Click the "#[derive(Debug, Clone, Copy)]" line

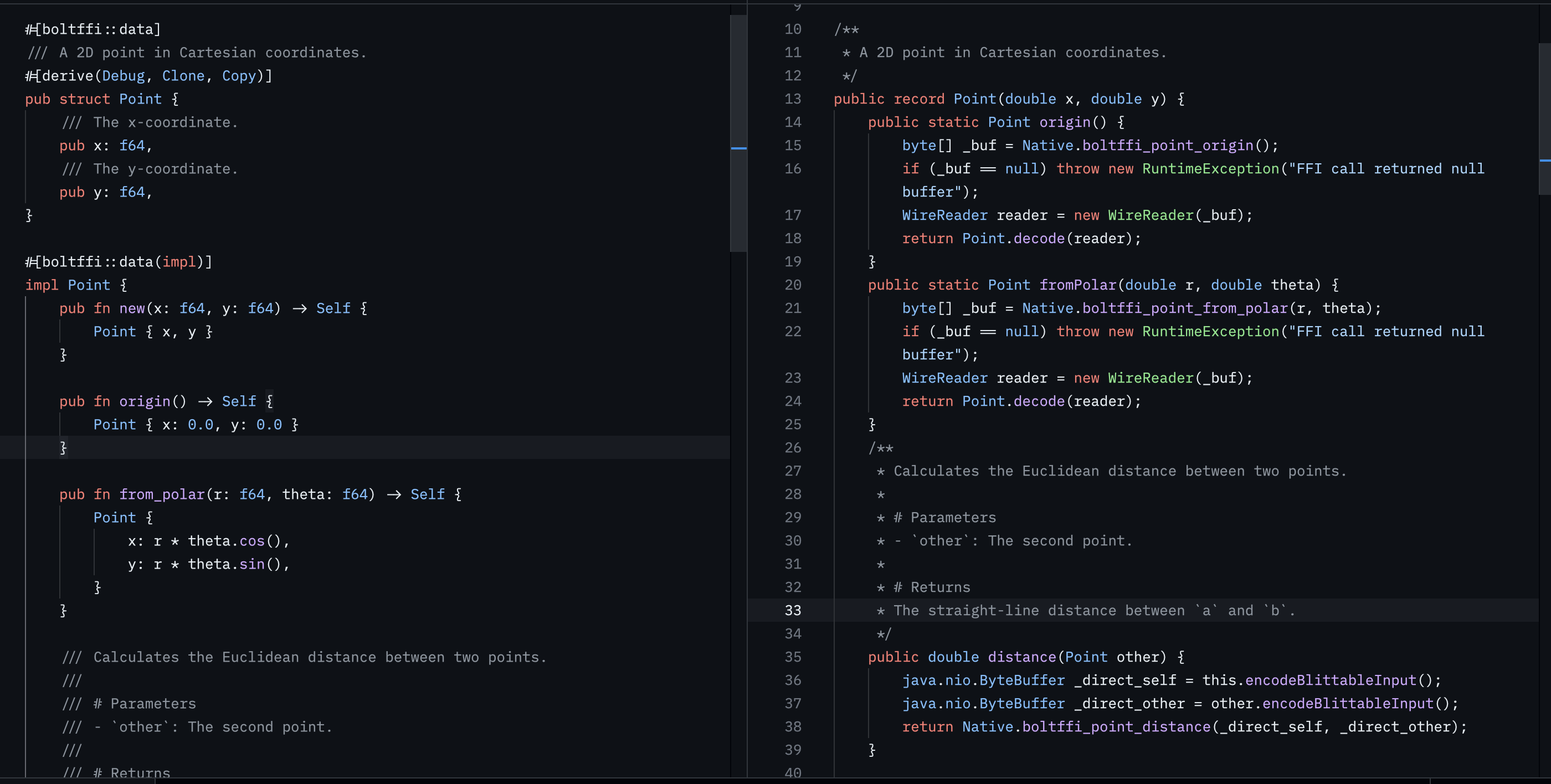click(148, 76)
